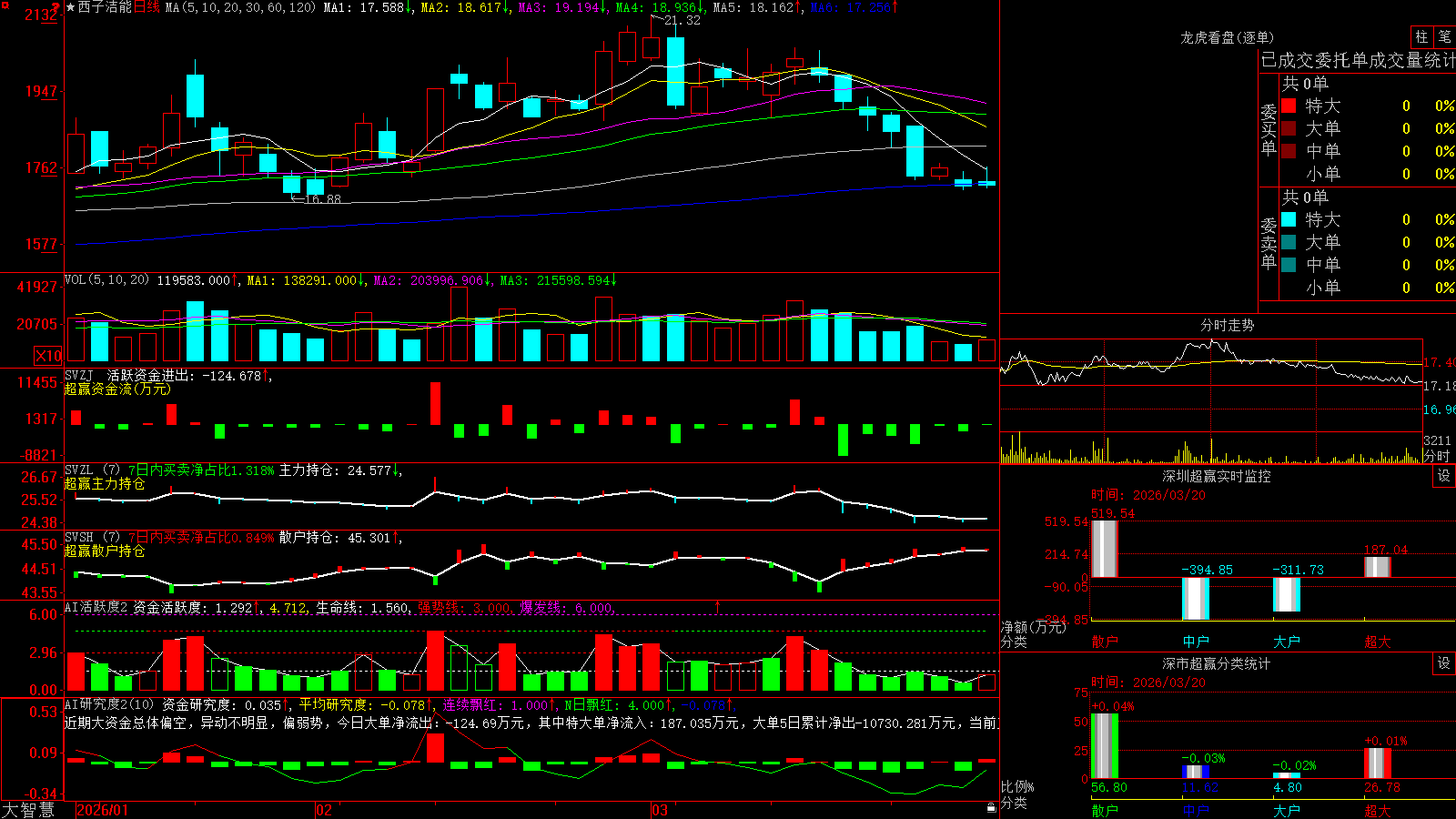Click the lock icon on the time axis
The height and width of the screenshot is (819, 1456).
pyautogui.click(x=991, y=807)
